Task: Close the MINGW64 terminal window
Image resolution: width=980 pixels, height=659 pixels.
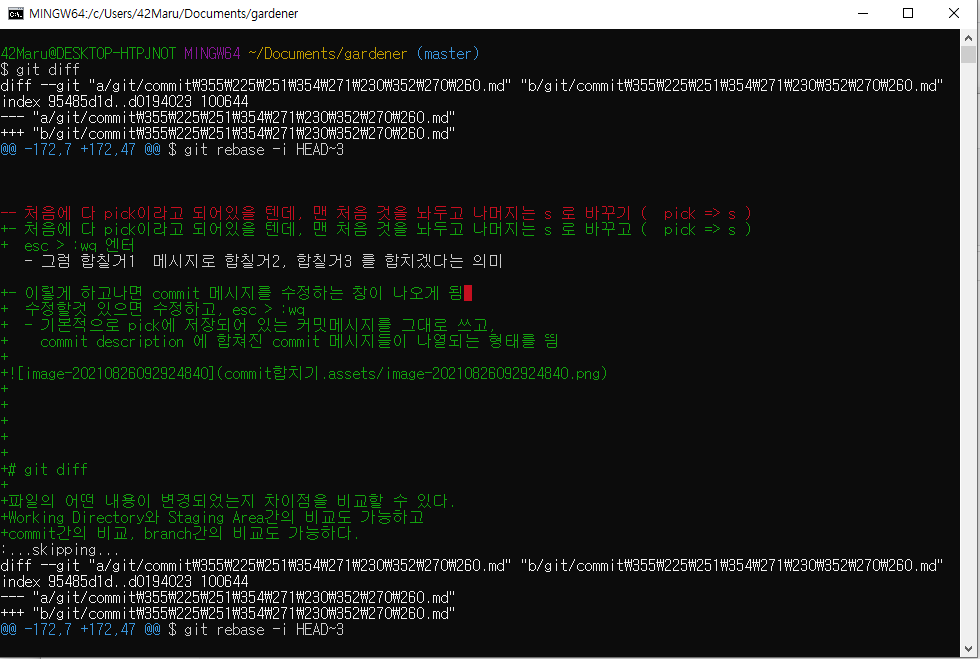Action: tap(954, 13)
